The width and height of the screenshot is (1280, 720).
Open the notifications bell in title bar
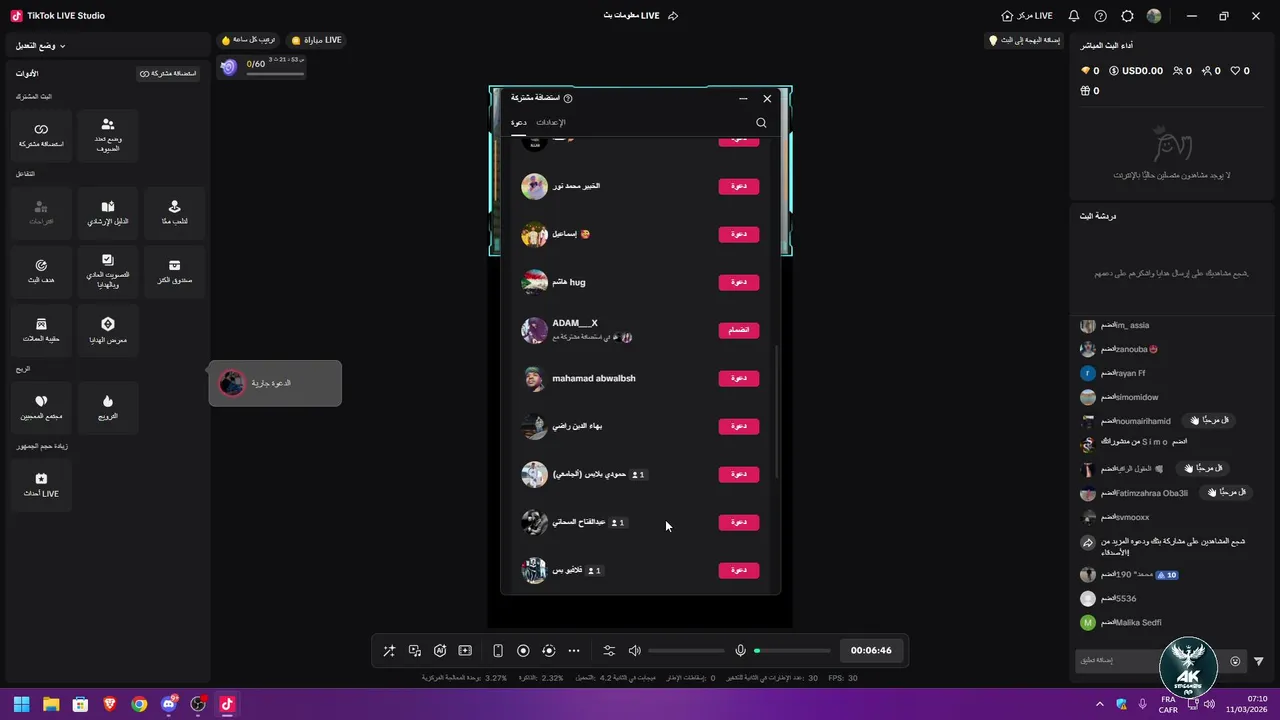point(1074,16)
